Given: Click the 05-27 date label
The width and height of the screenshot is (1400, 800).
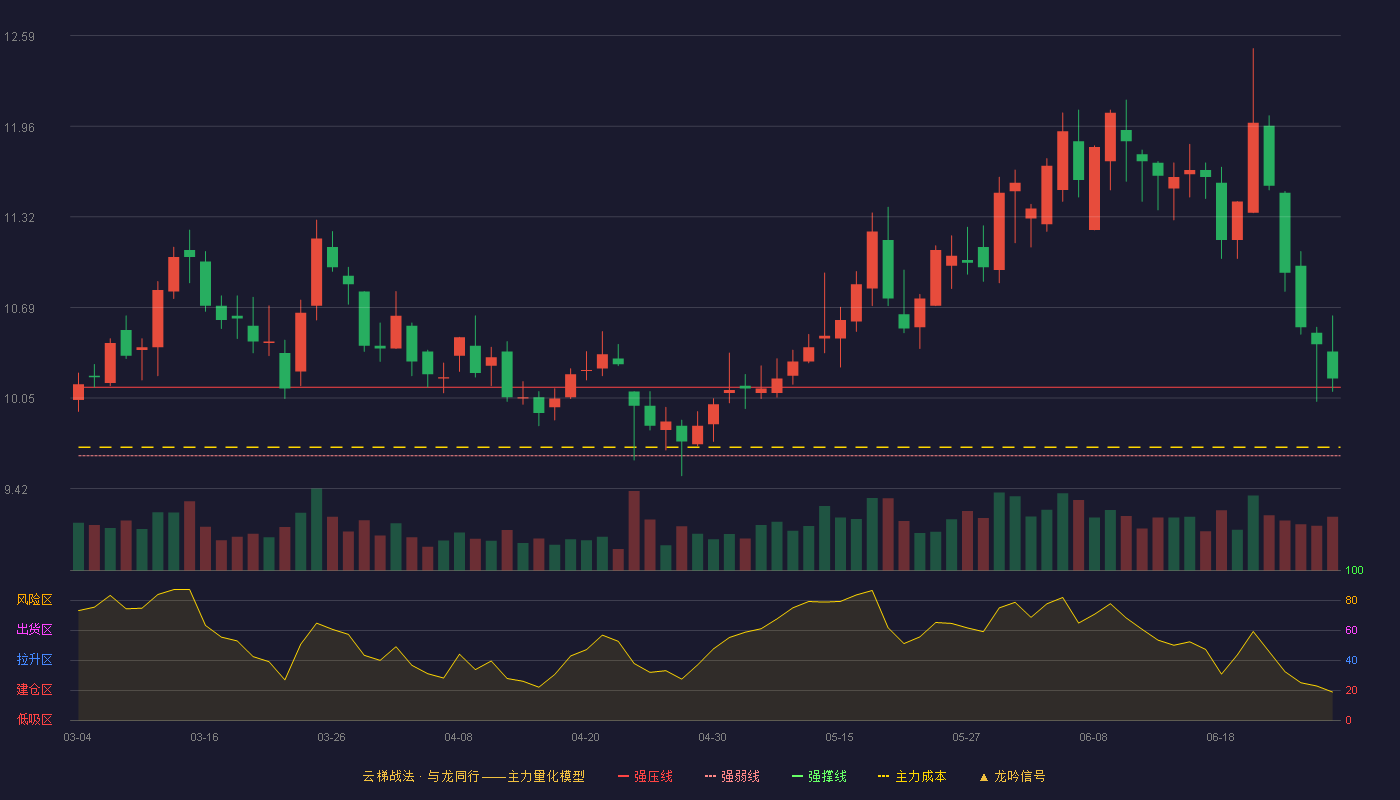Looking at the screenshot, I should 966,737.
